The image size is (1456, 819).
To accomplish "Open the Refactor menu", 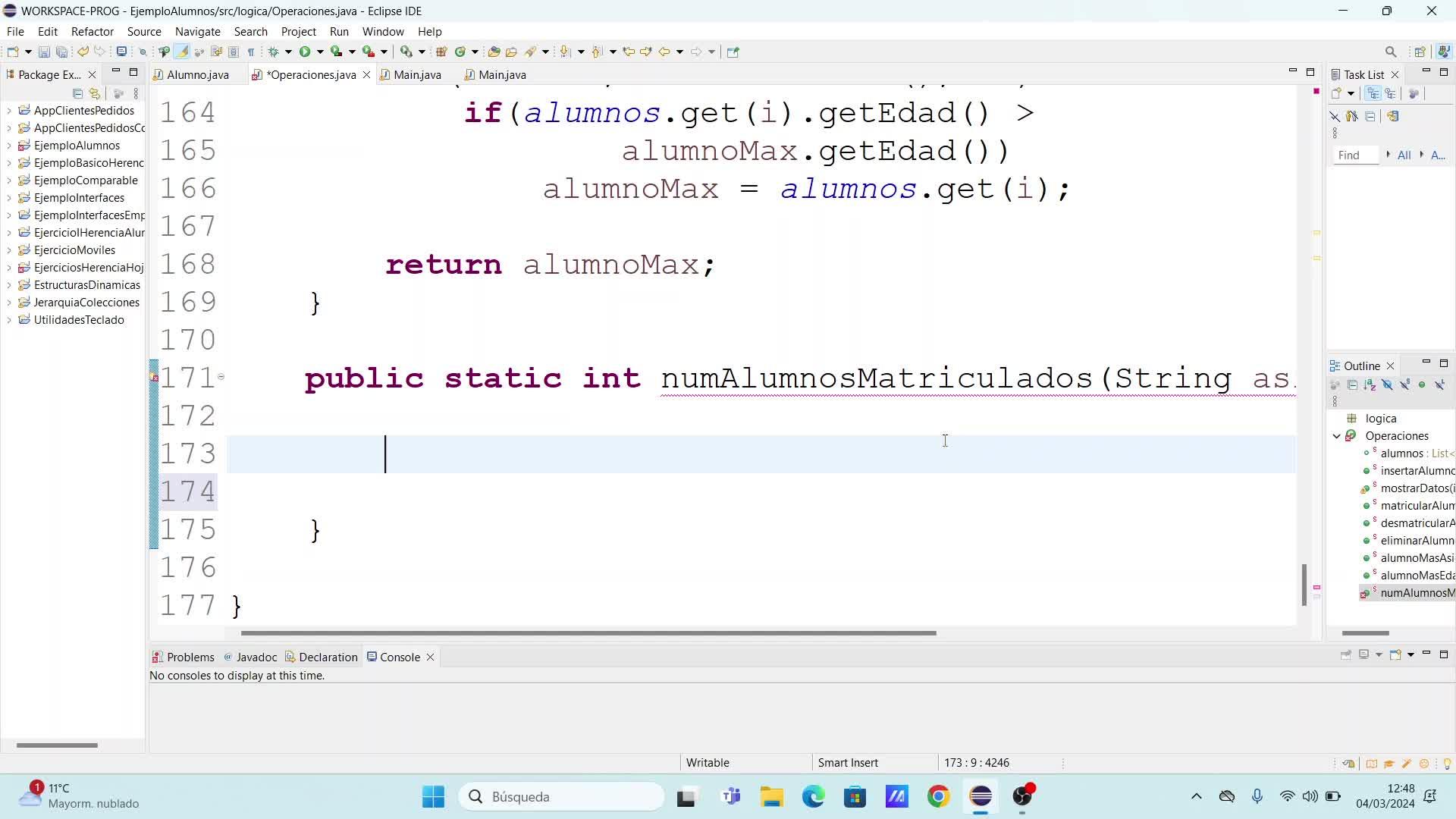I will click(92, 32).
